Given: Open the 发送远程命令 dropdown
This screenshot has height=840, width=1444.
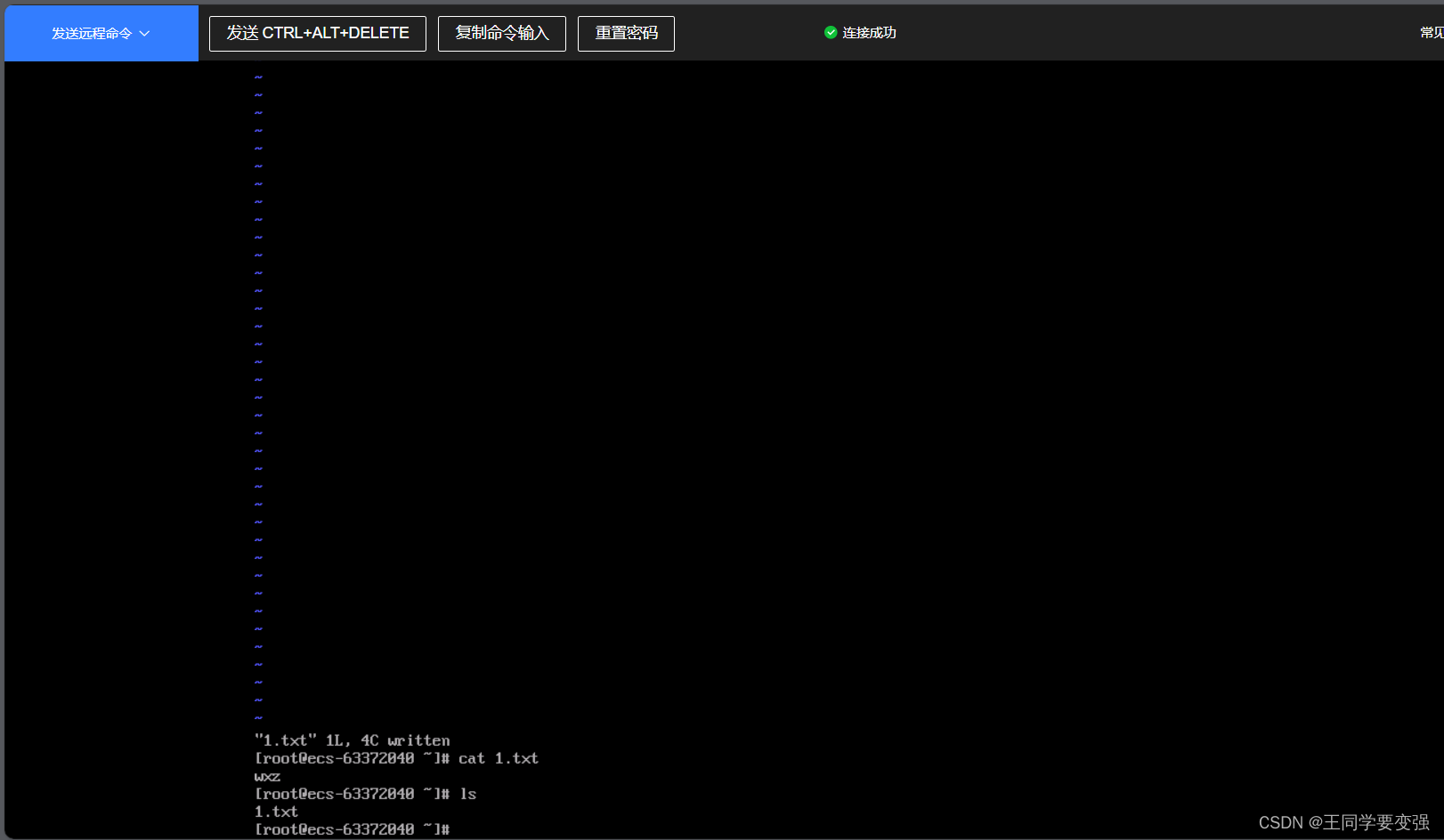Looking at the screenshot, I should pos(101,33).
